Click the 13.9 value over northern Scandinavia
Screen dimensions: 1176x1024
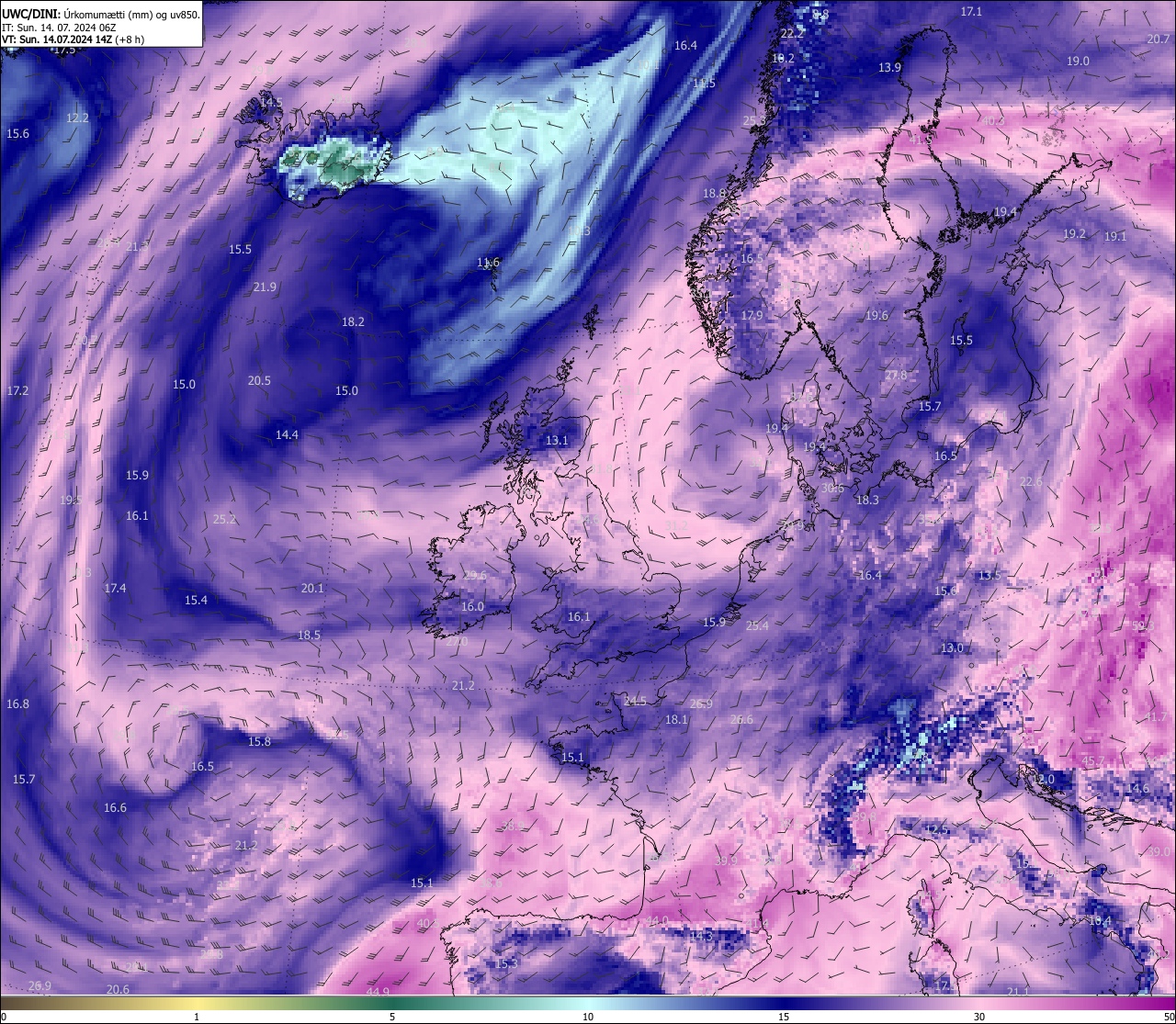889,67
